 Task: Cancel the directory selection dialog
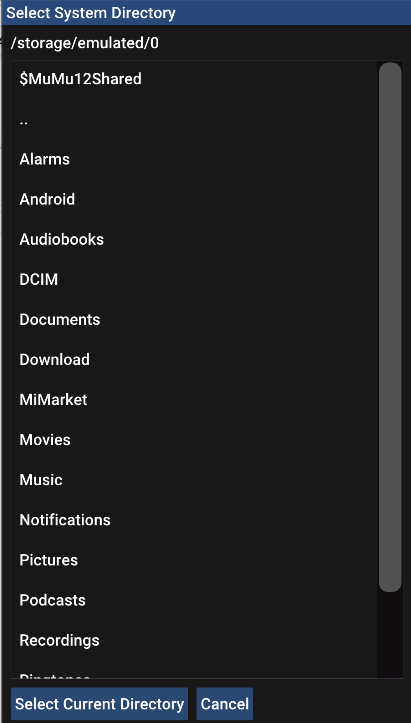225,704
